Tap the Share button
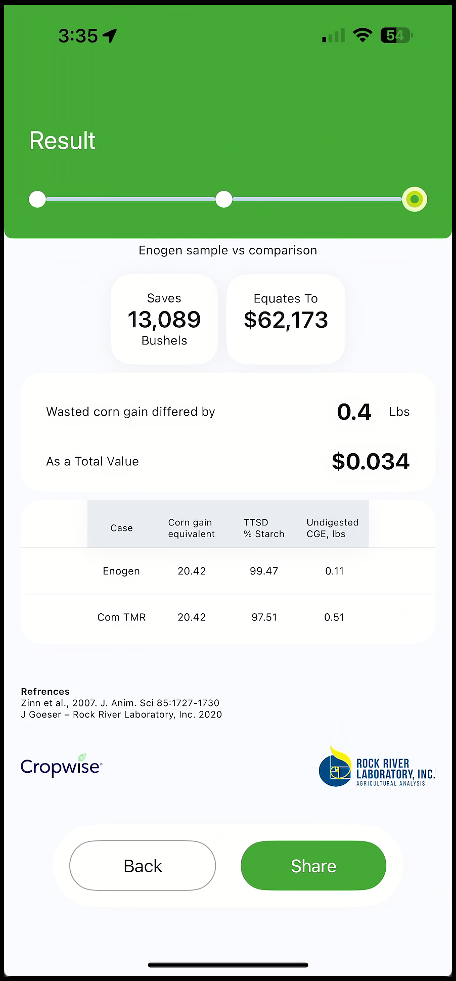The width and height of the screenshot is (456, 981). pyautogui.click(x=313, y=866)
